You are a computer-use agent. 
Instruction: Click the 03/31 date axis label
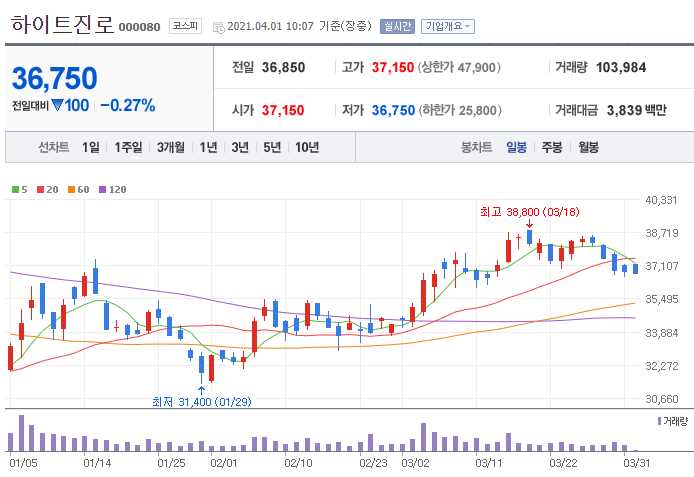636,463
